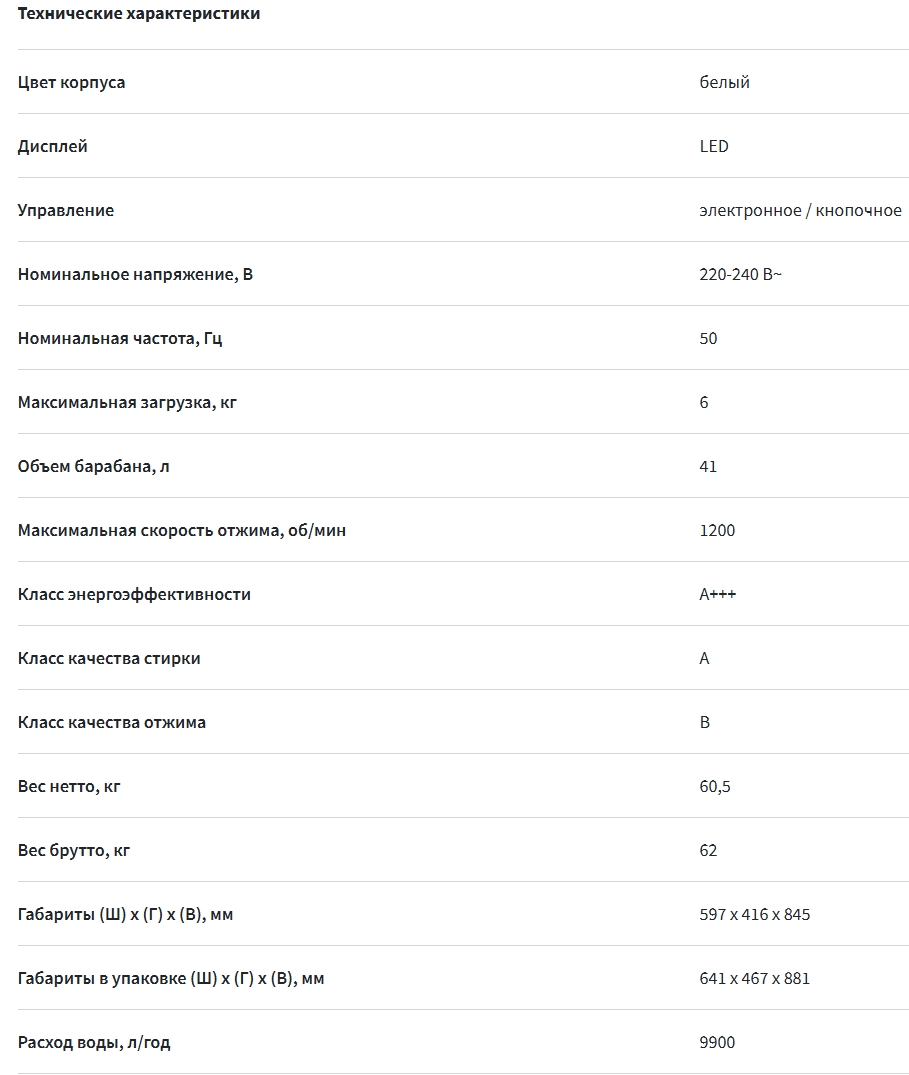Click the net weight value '60,5'
The height and width of the screenshot is (1075, 909).
pyautogui.click(x=715, y=786)
